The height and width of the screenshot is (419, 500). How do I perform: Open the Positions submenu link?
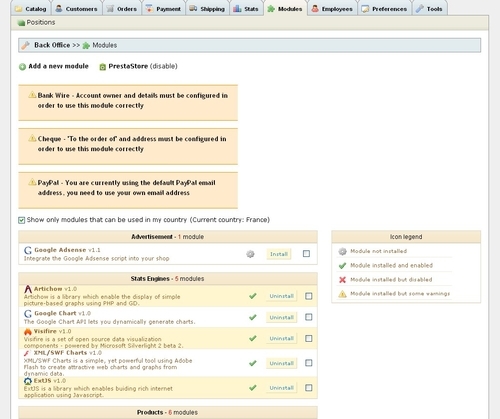(x=41, y=22)
